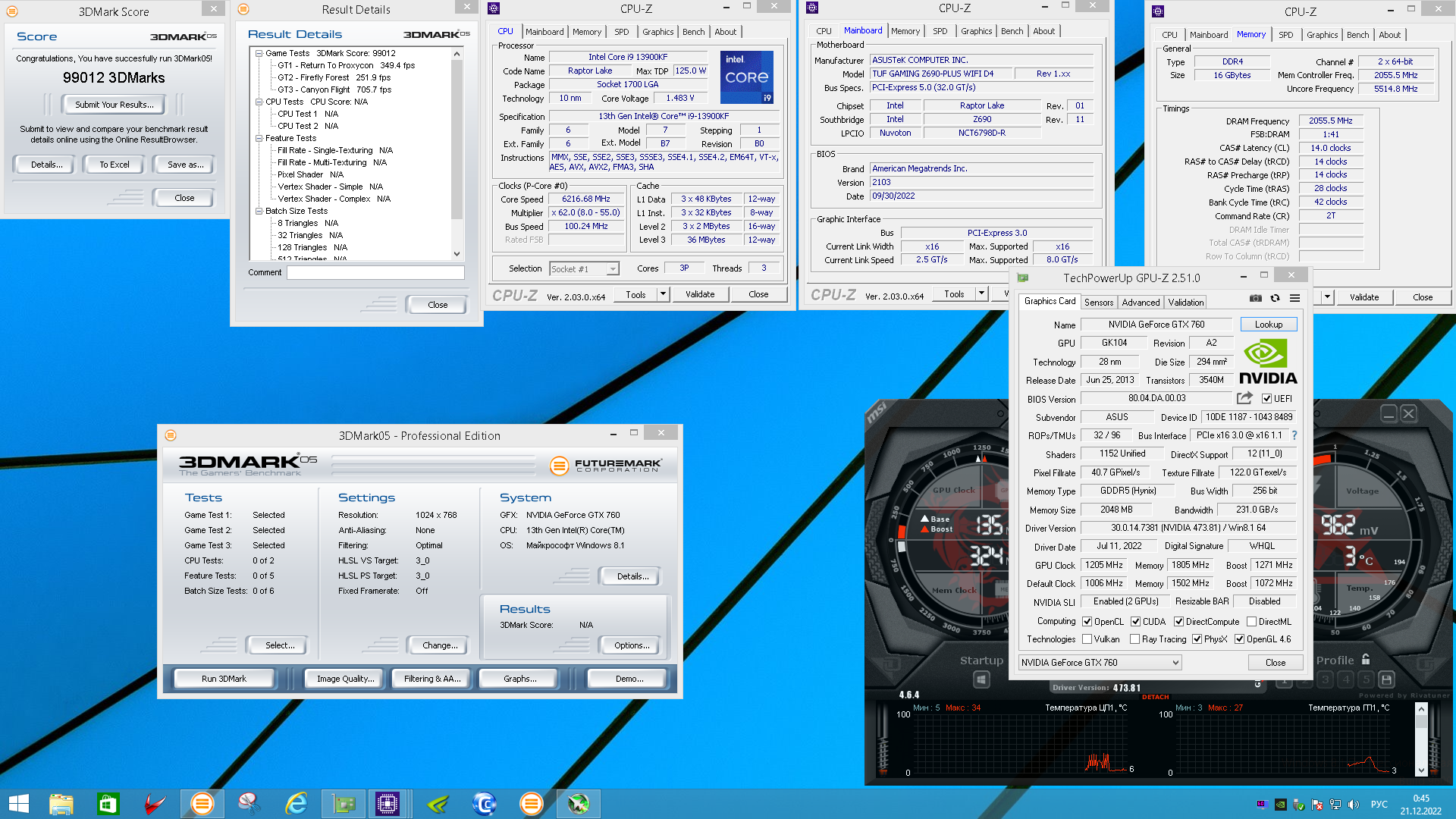Open Tools dropdown arrow in Memory CPU-Z

point(1328,297)
